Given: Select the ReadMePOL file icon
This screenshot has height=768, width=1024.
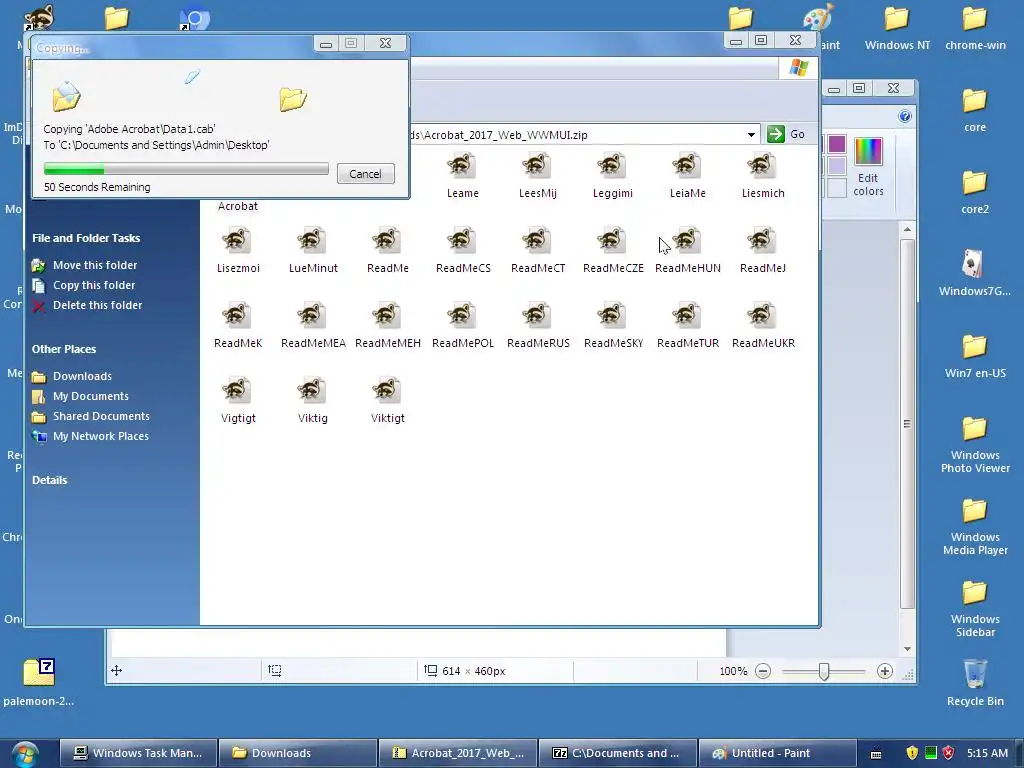Looking at the screenshot, I should (462, 316).
